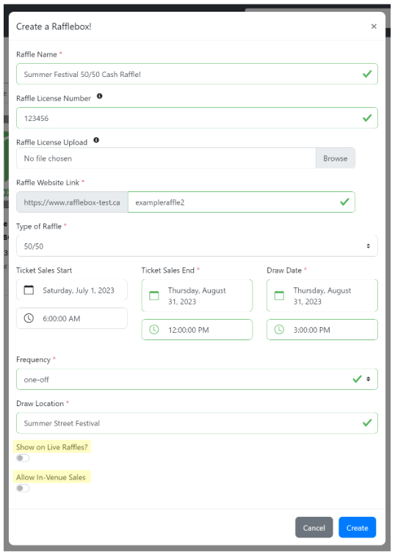This screenshot has width=395, height=555.
Task: Toggle the Allow In-Venue Sales switch
Action: pos(23,488)
